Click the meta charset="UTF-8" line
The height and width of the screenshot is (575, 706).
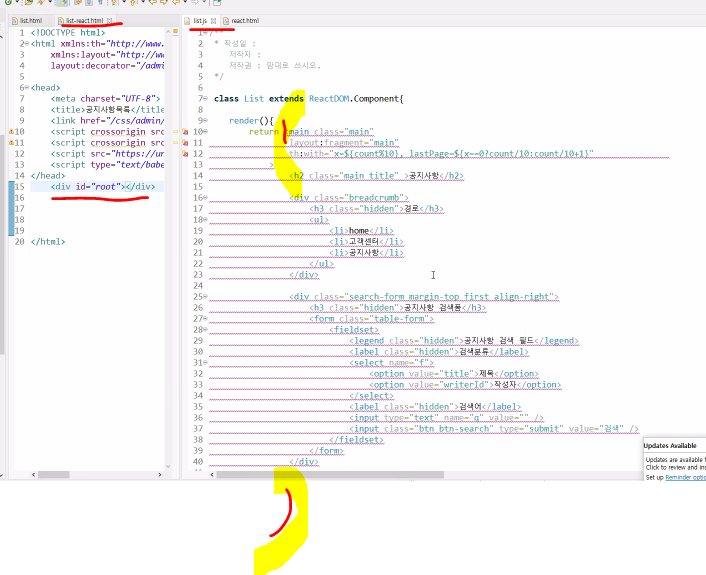[105, 99]
